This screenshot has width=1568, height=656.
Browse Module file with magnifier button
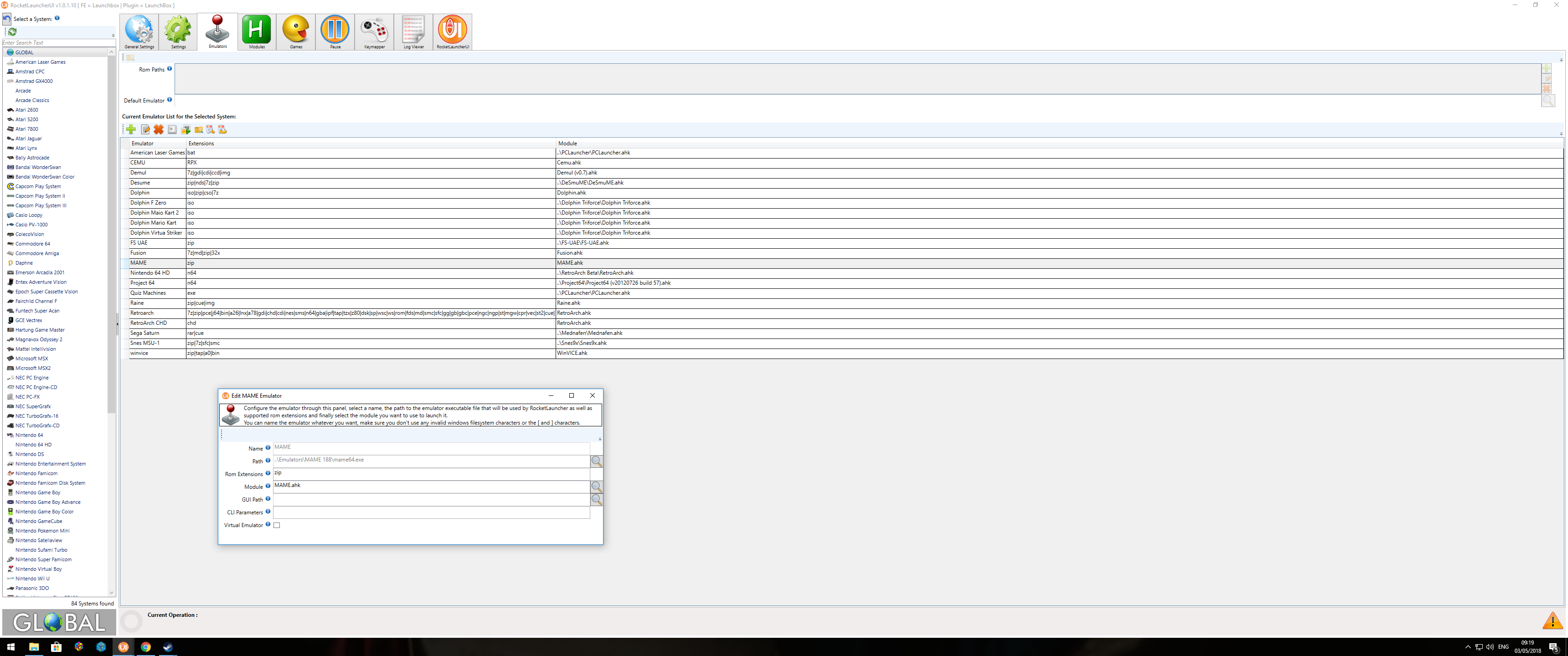click(x=597, y=487)
